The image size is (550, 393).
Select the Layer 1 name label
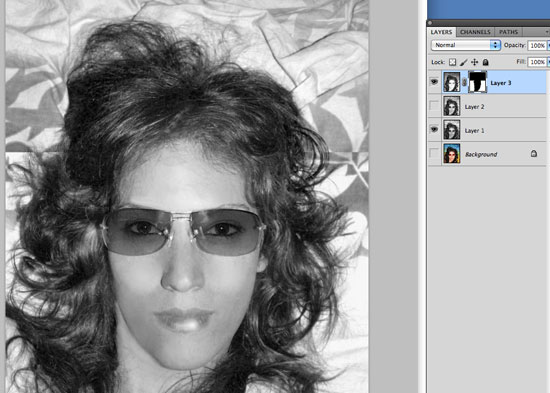pos(474,131)
